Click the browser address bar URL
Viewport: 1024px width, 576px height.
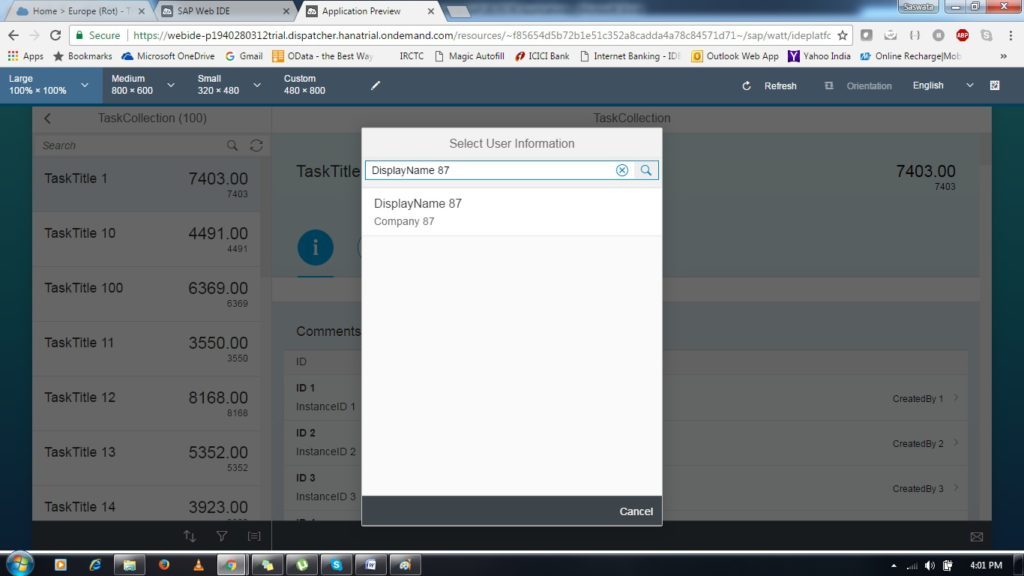point(482,35)
